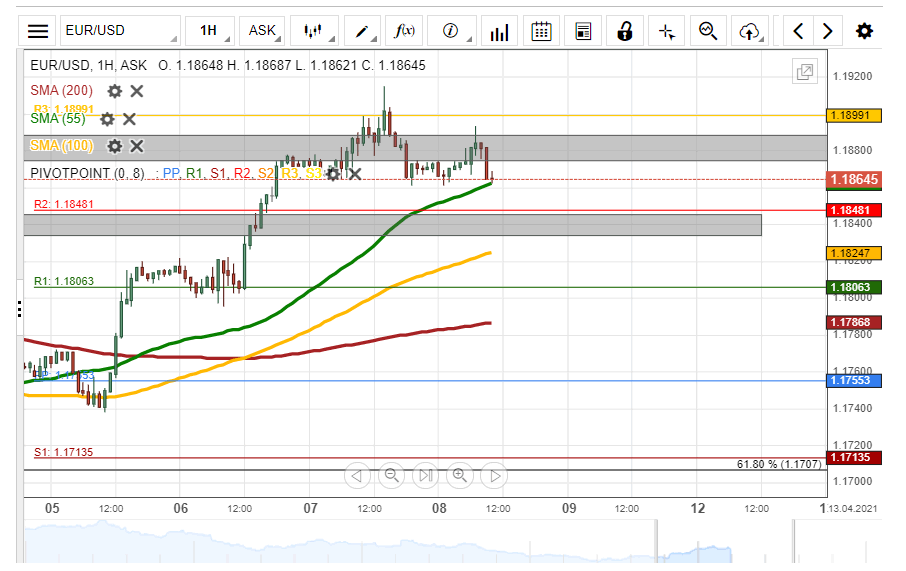Open the f(x) indicators menu
This screenshot has width=906, height=571.
(405, 31)
